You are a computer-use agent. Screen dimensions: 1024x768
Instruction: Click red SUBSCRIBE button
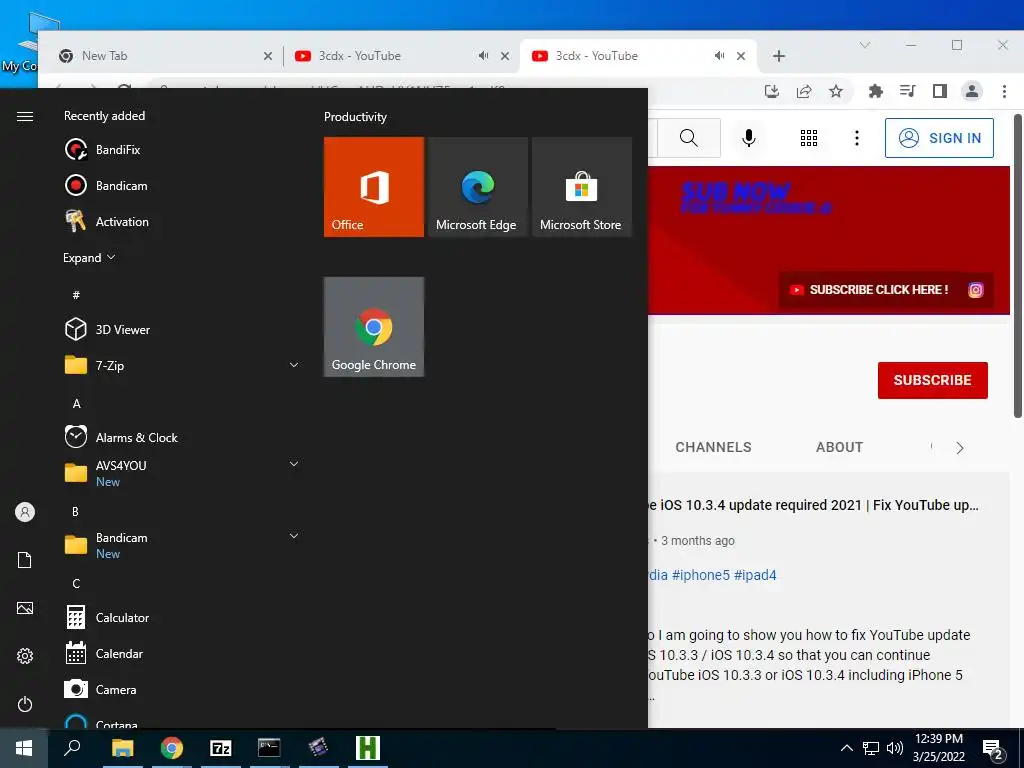click(933, 380)
